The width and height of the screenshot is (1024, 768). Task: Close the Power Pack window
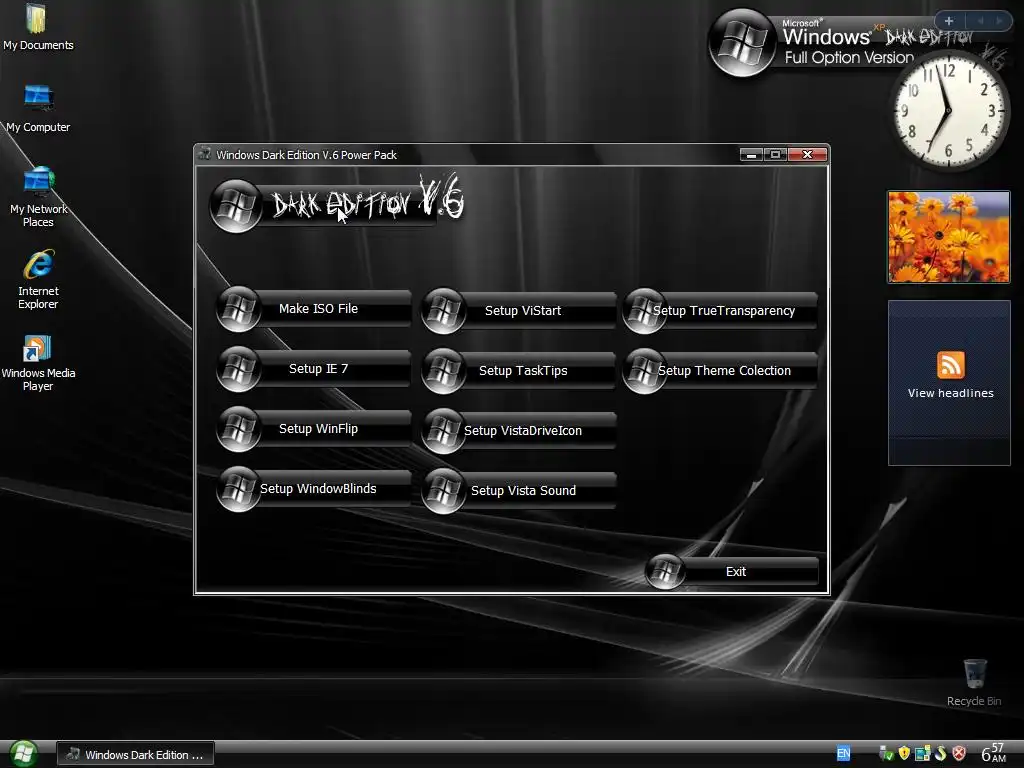point(807,155)
